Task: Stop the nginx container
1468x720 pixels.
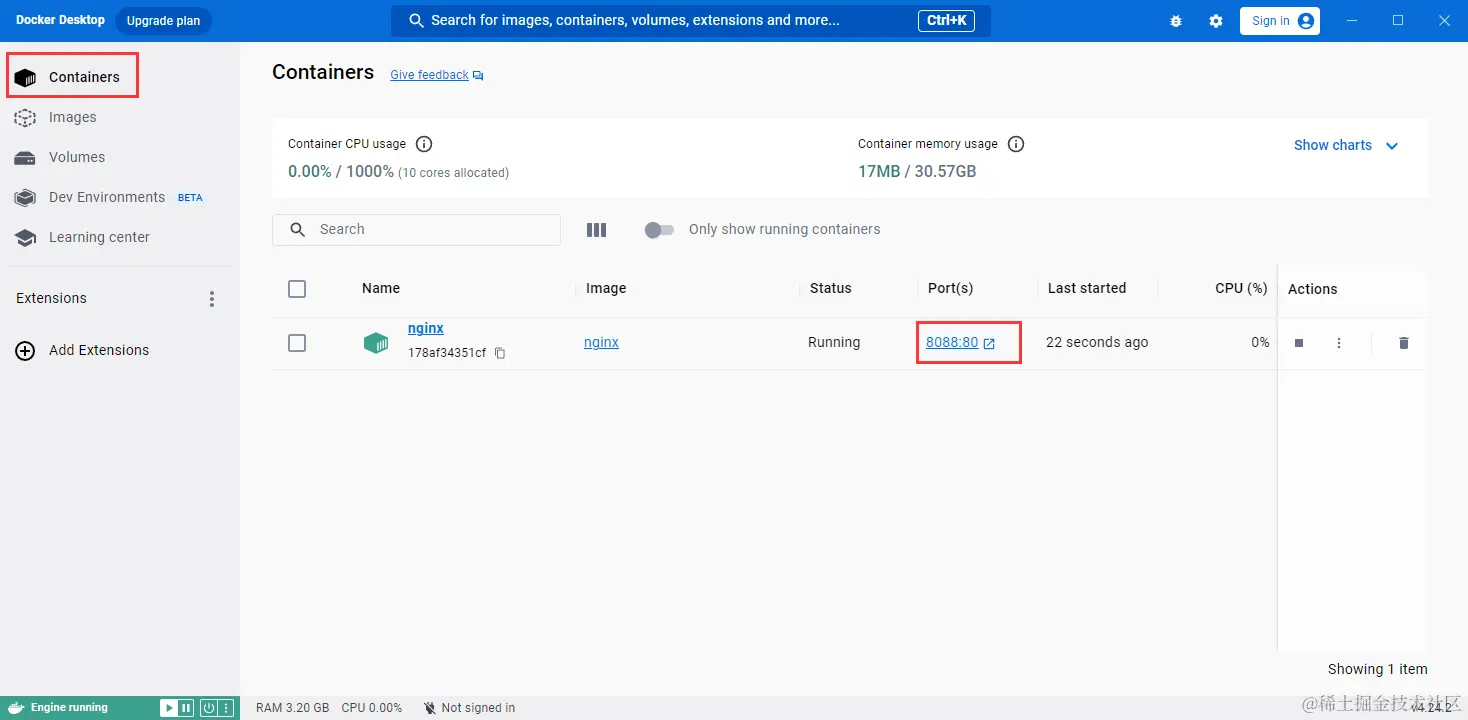Action: point(1299,343)
